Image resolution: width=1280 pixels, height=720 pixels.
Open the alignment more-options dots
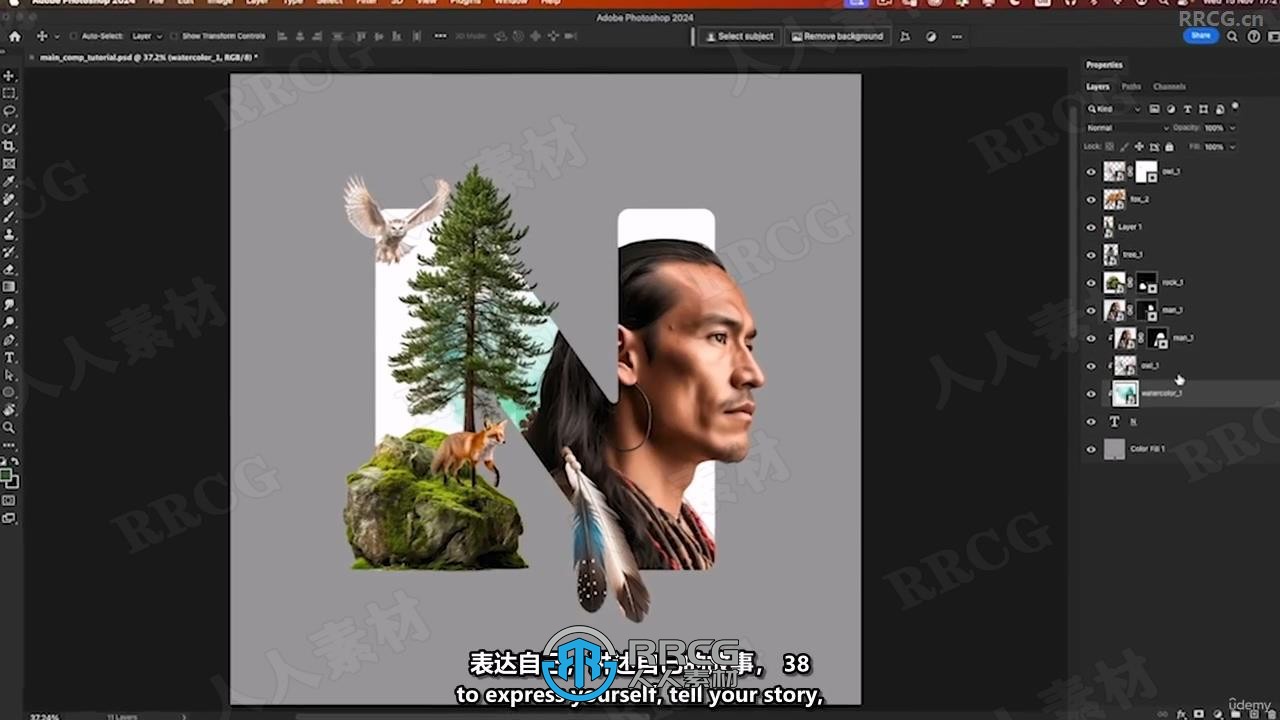point(441,36)
